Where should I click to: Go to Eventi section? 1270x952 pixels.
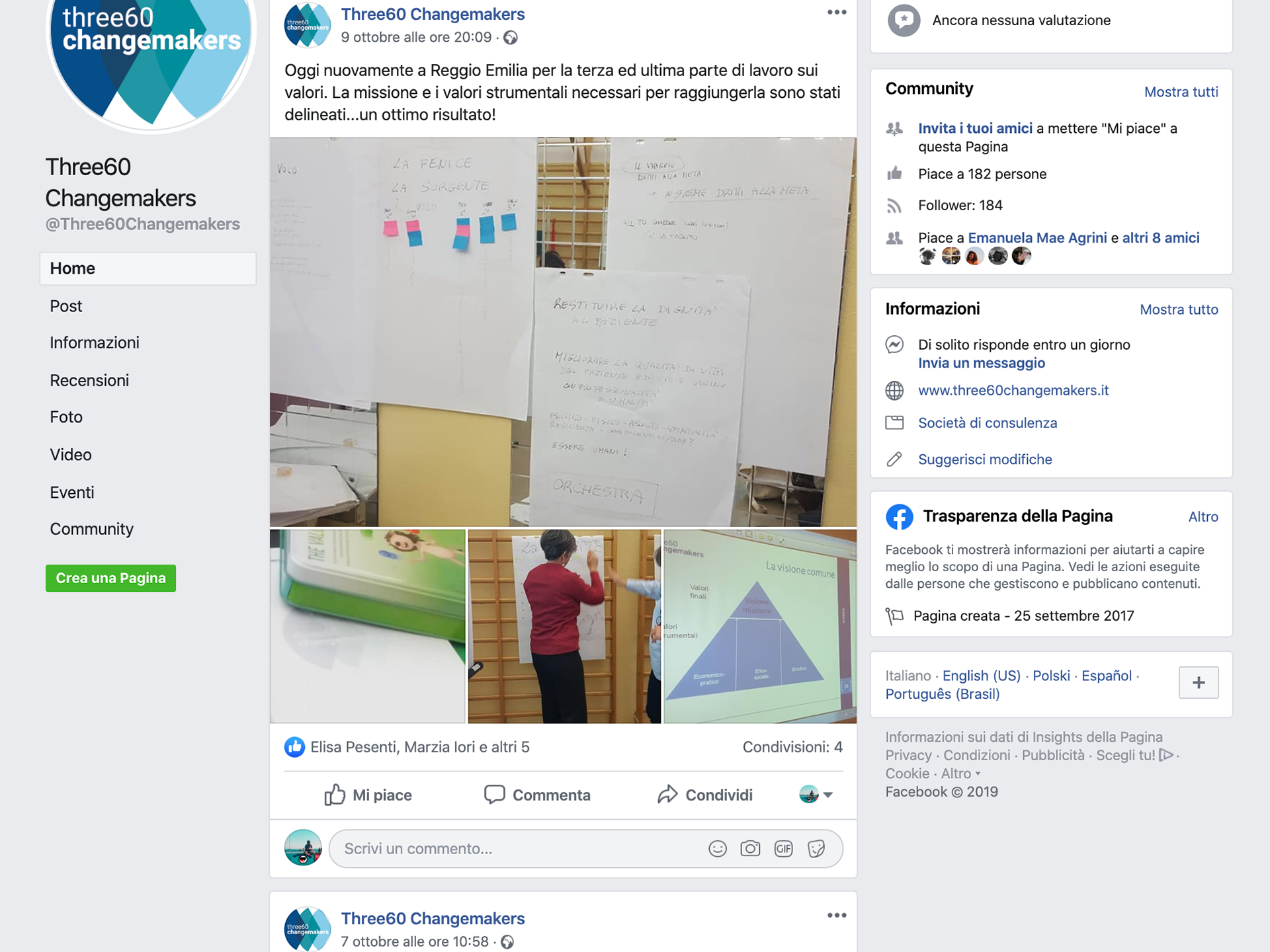(72, 493)
